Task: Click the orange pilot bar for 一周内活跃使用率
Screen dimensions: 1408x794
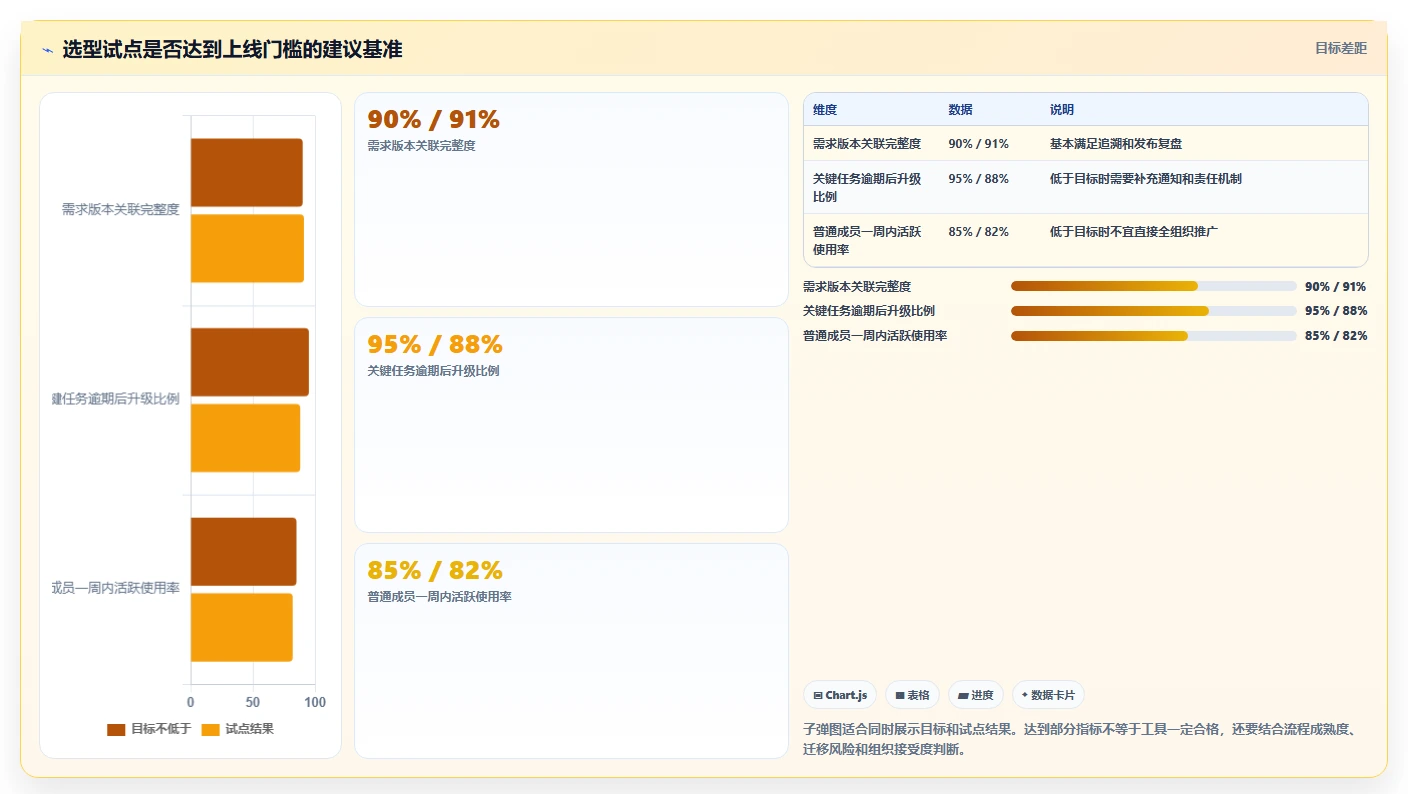Action: click(x=242, y=627)
